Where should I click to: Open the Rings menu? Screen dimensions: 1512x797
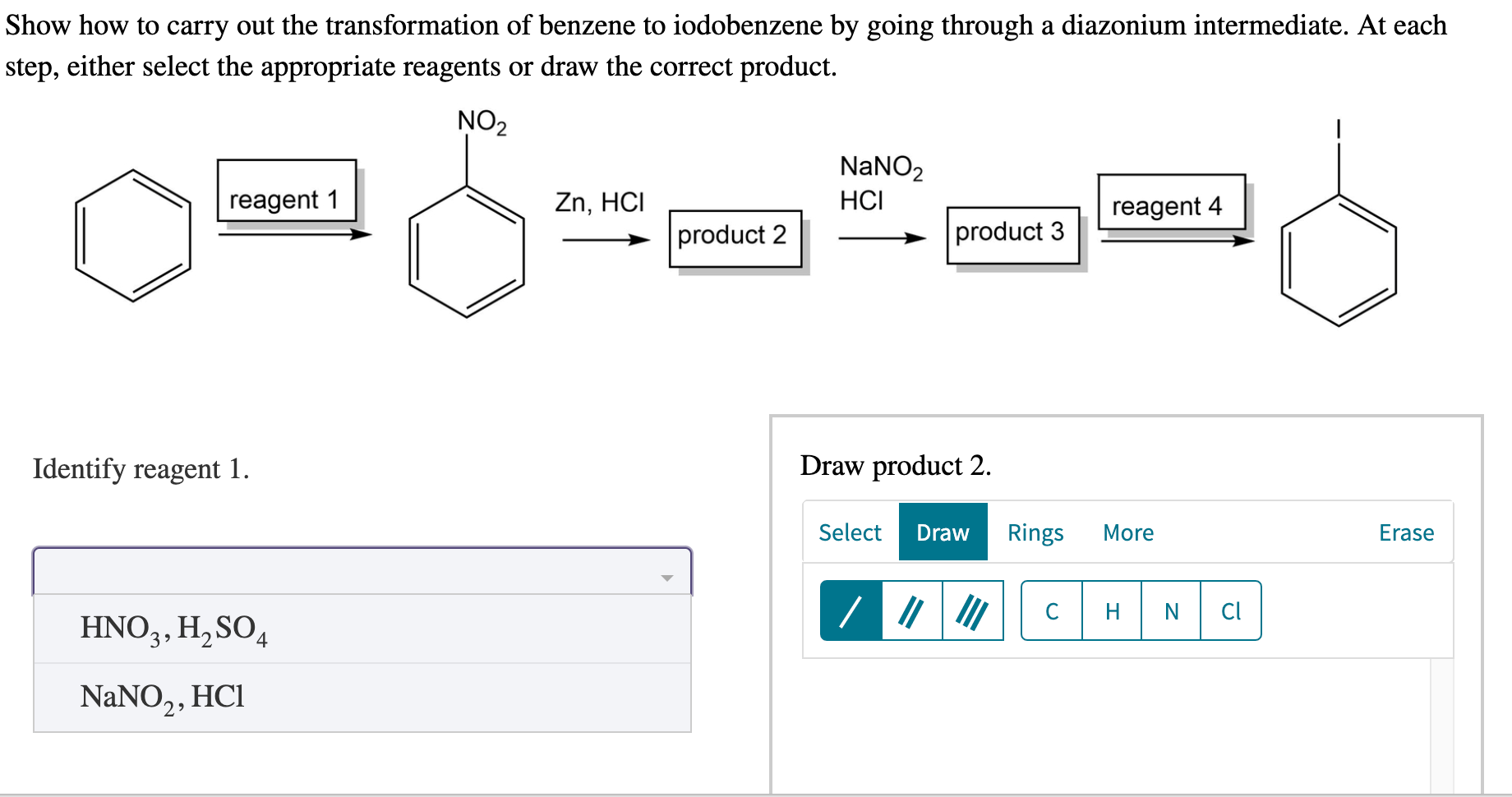(x=1035, y=532)
